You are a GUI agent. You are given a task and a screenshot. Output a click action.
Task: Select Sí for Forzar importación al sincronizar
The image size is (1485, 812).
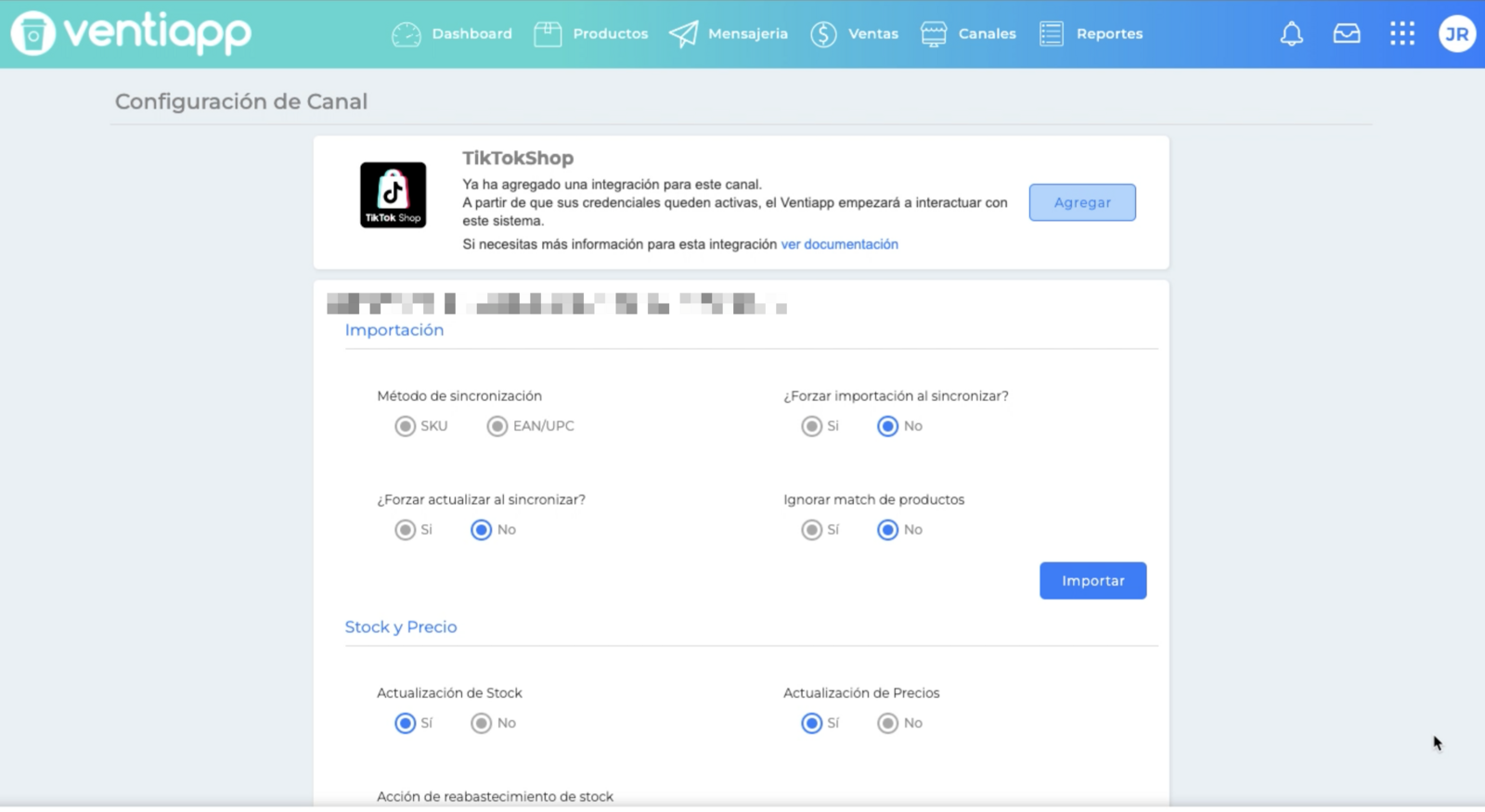point(812,426)
